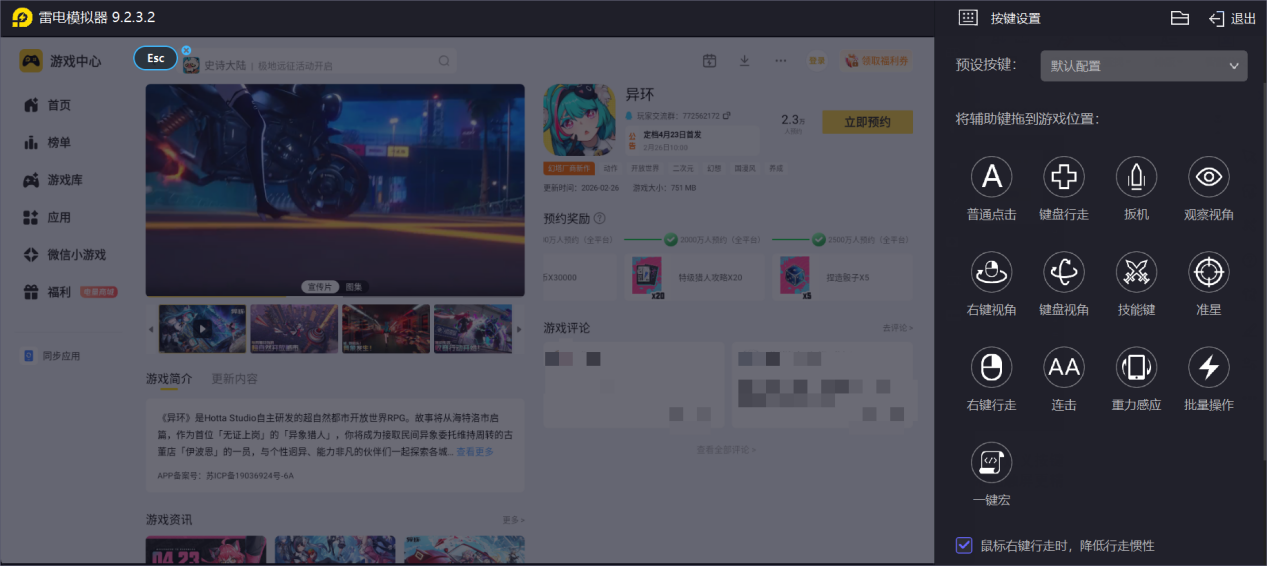Click the search magnifier icon
Image resolution: width=1267 pixels, height=566 pixels.
click(x=444, y=62)
